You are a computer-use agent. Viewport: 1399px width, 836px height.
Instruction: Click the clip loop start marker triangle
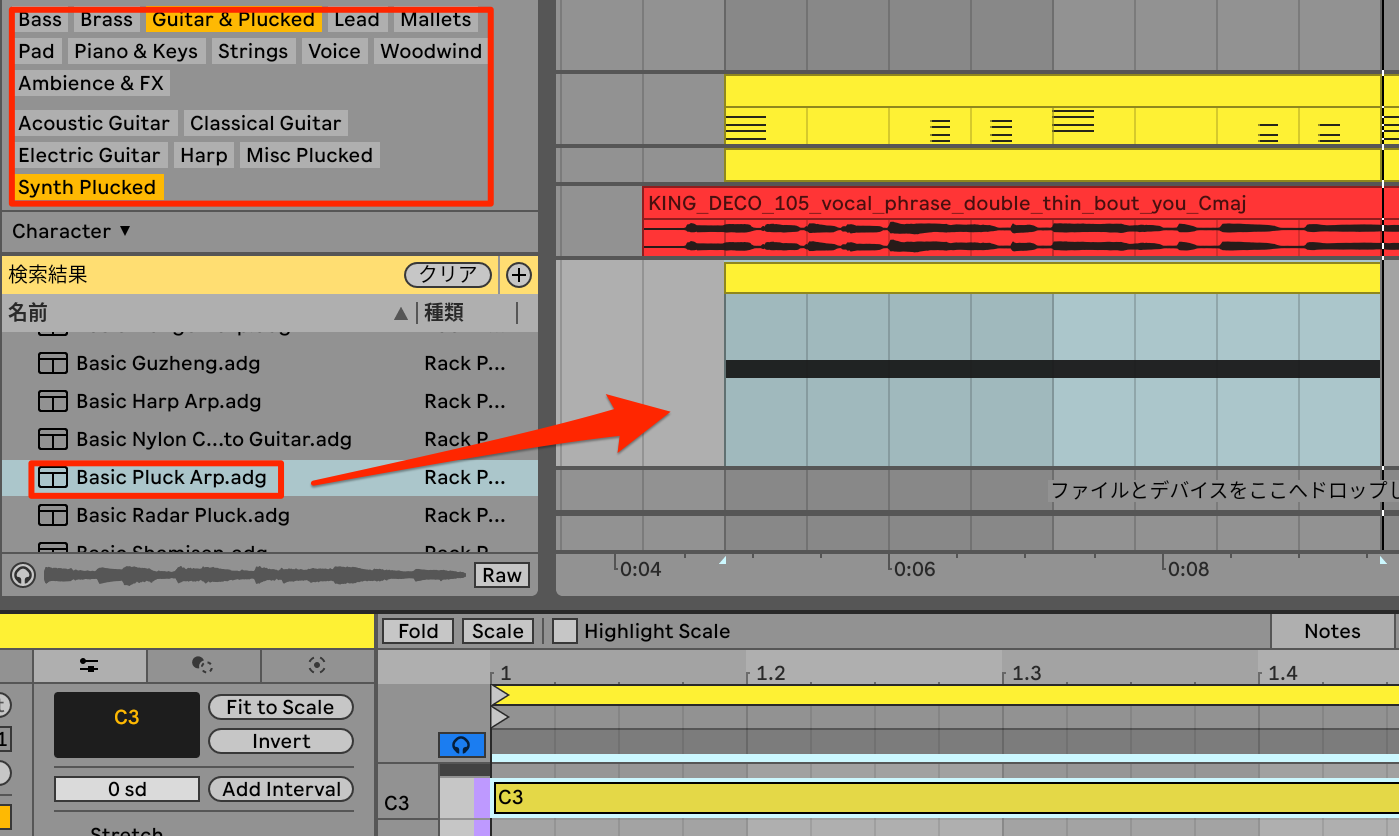coord(500,694)
